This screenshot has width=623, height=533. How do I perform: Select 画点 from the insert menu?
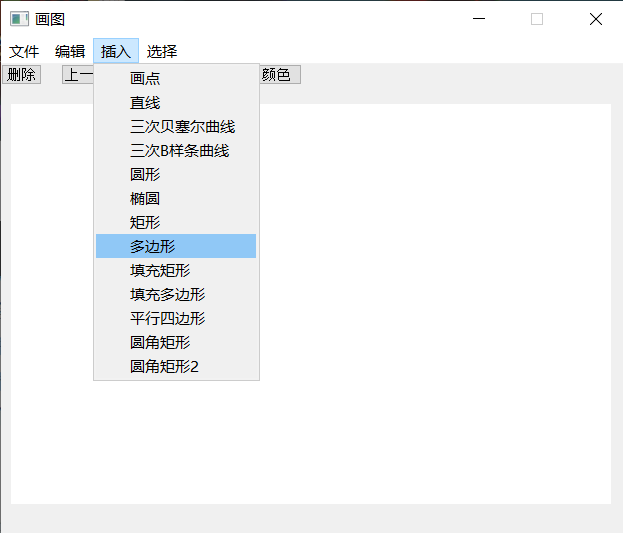tap(176, 78)
